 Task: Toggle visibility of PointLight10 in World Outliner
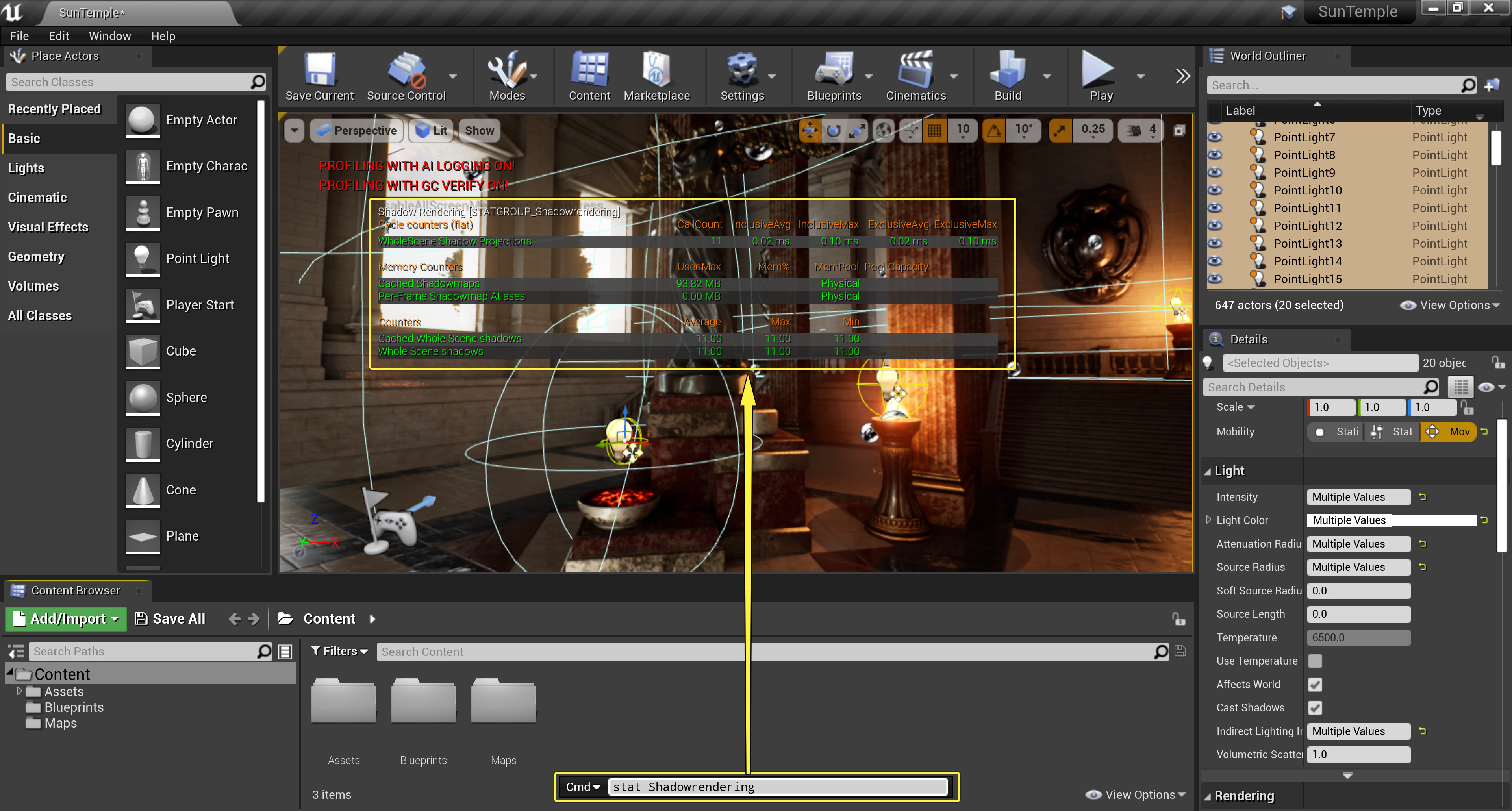[1216, 190]
